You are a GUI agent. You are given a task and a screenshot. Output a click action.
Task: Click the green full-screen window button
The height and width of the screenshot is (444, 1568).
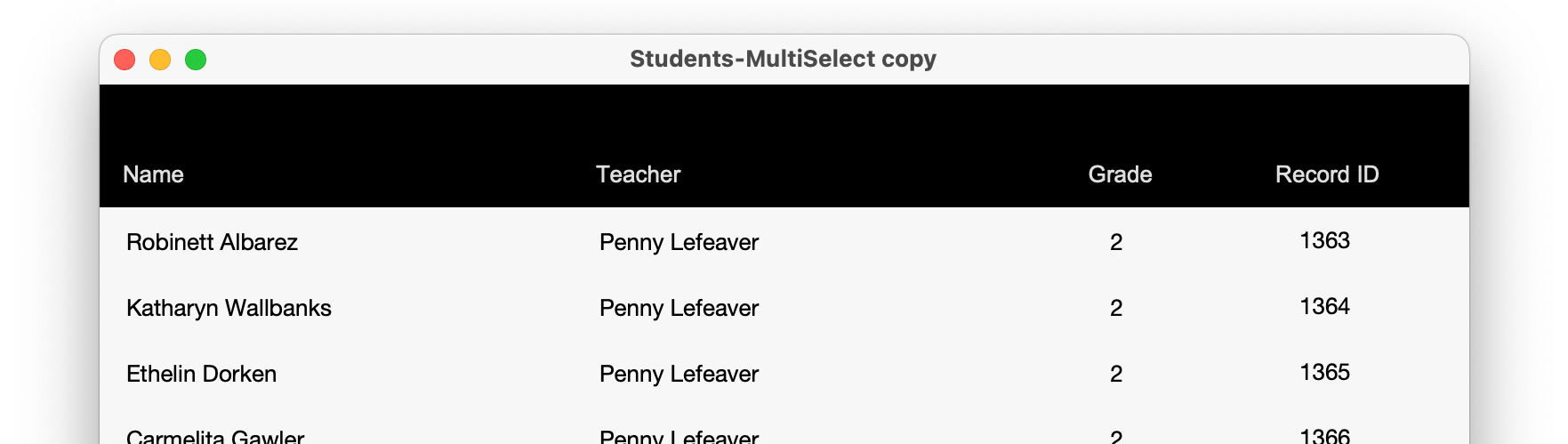click(196, 60)
